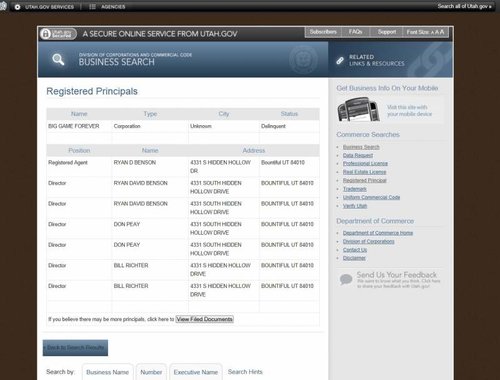Open the Professional License link

(365, 164)
